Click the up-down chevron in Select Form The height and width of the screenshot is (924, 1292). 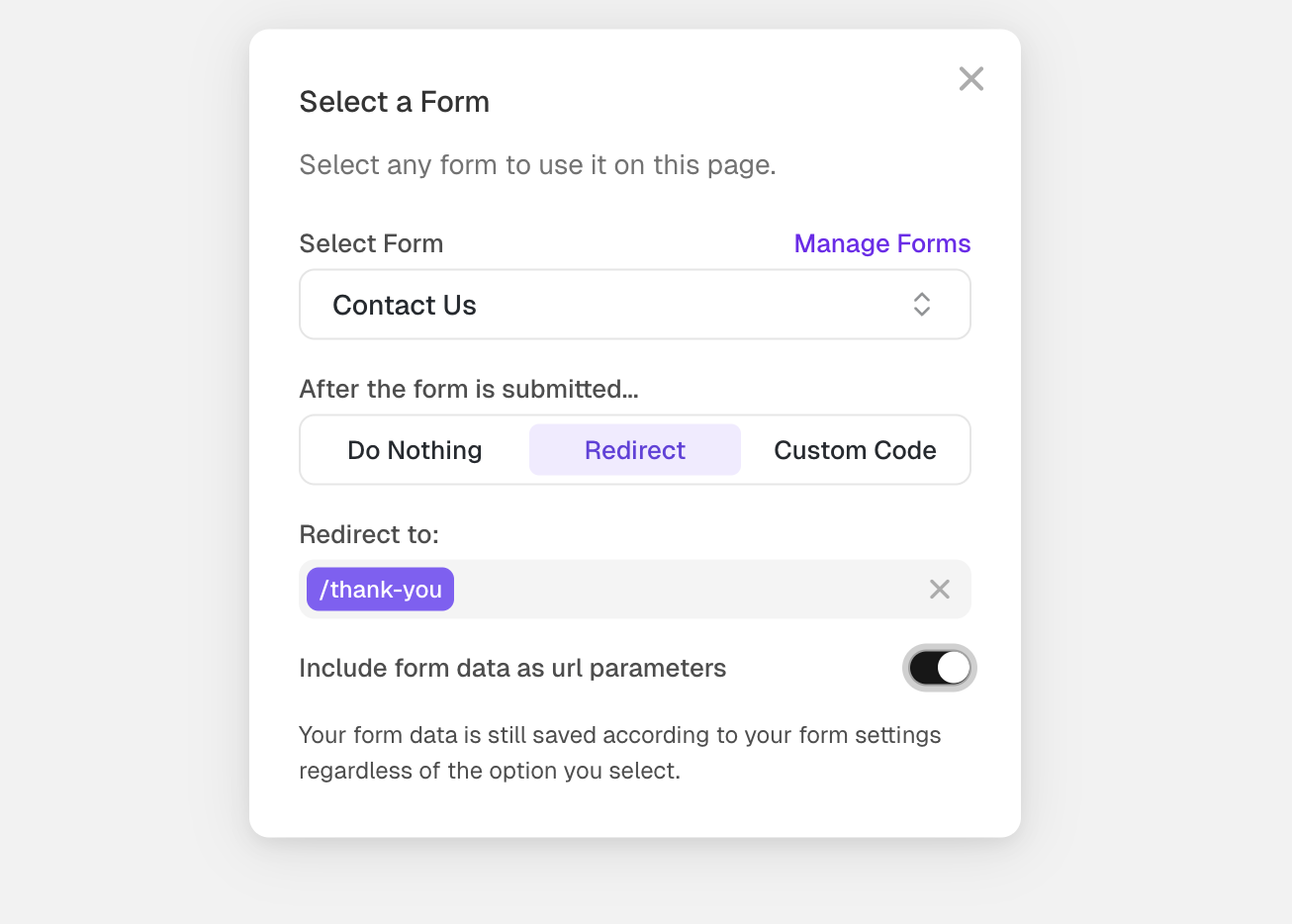[922, 305]
